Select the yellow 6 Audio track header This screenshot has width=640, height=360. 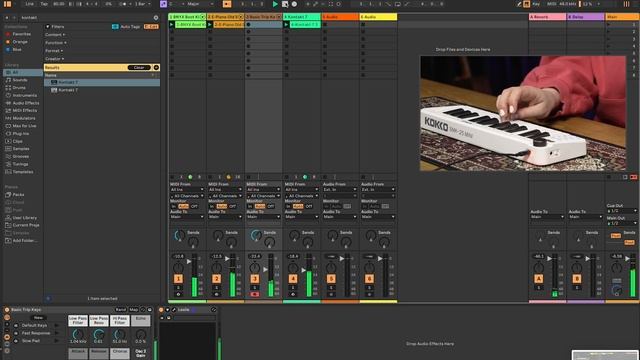(378, 17)
